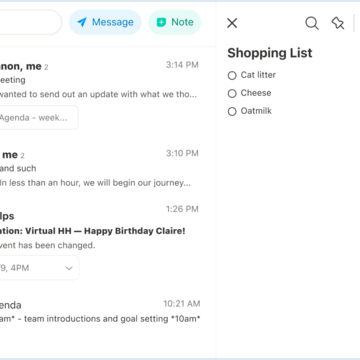Click the 'event has been changed' line

coord(47,246)
